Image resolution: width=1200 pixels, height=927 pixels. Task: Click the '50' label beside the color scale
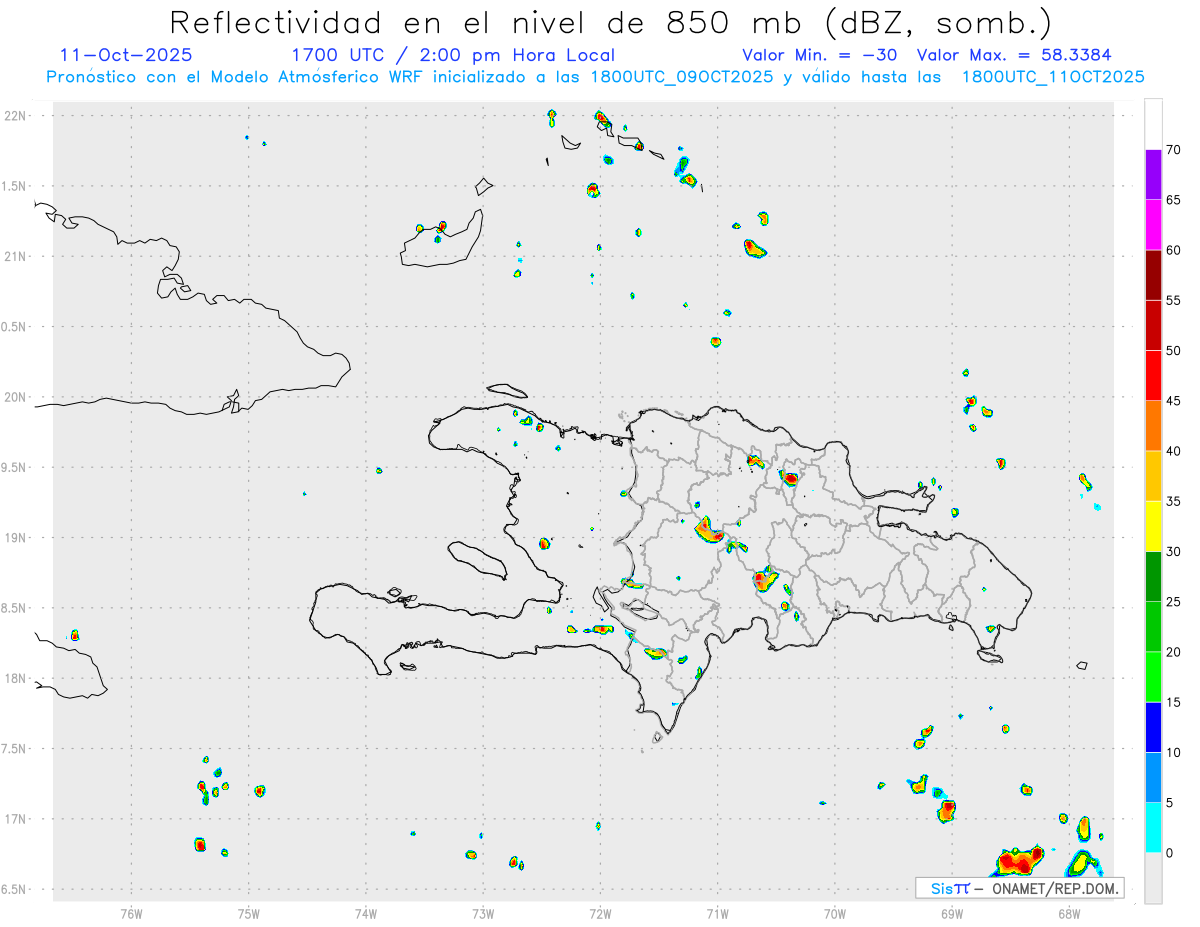pos(1174,351)
